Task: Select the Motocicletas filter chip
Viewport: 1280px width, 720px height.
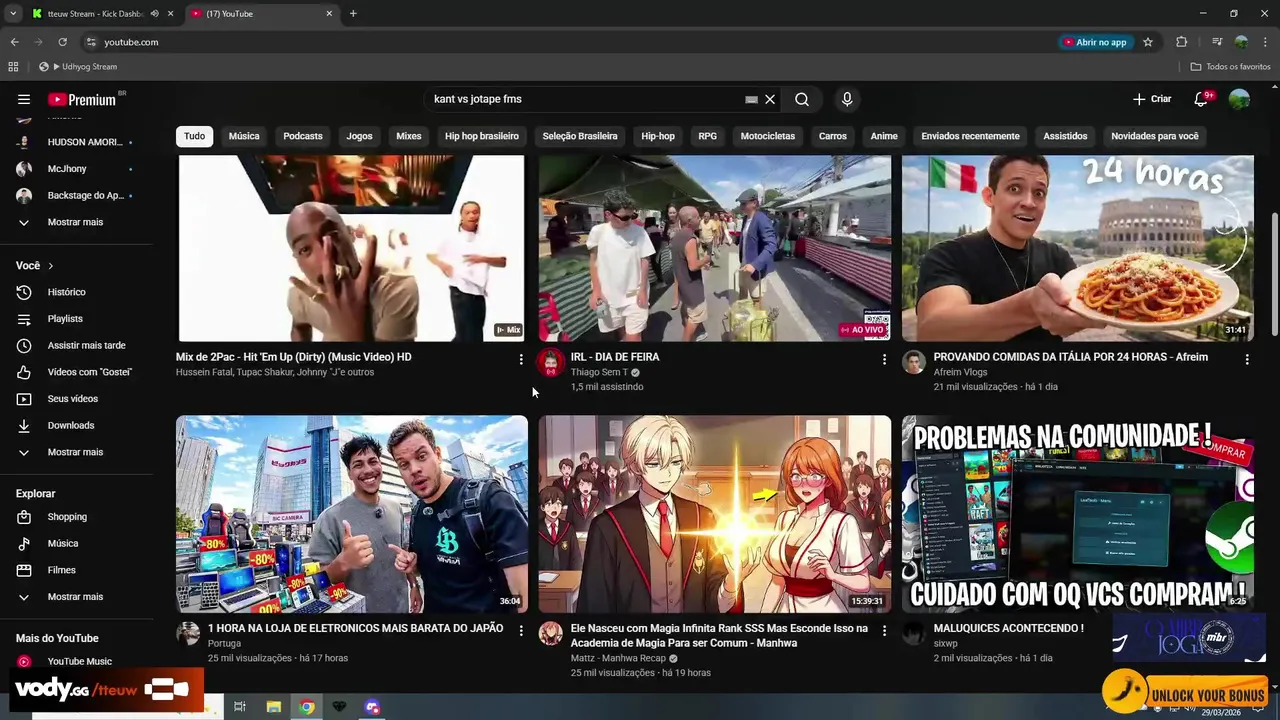Action: coord(768,136)
